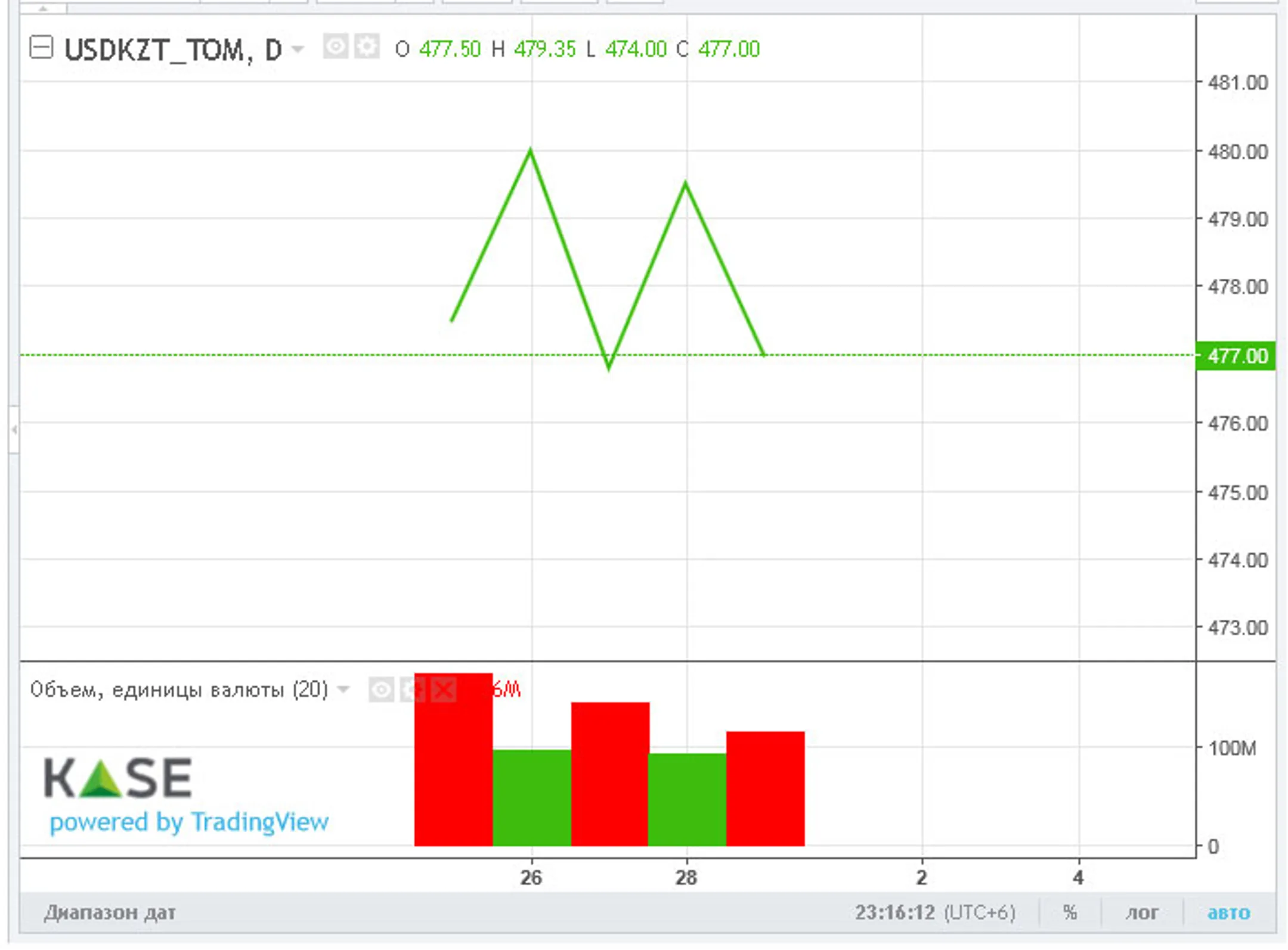1288x950 pixels.
Task: Click the top-left small up arrow tab
Action: (x=43, y=8)
